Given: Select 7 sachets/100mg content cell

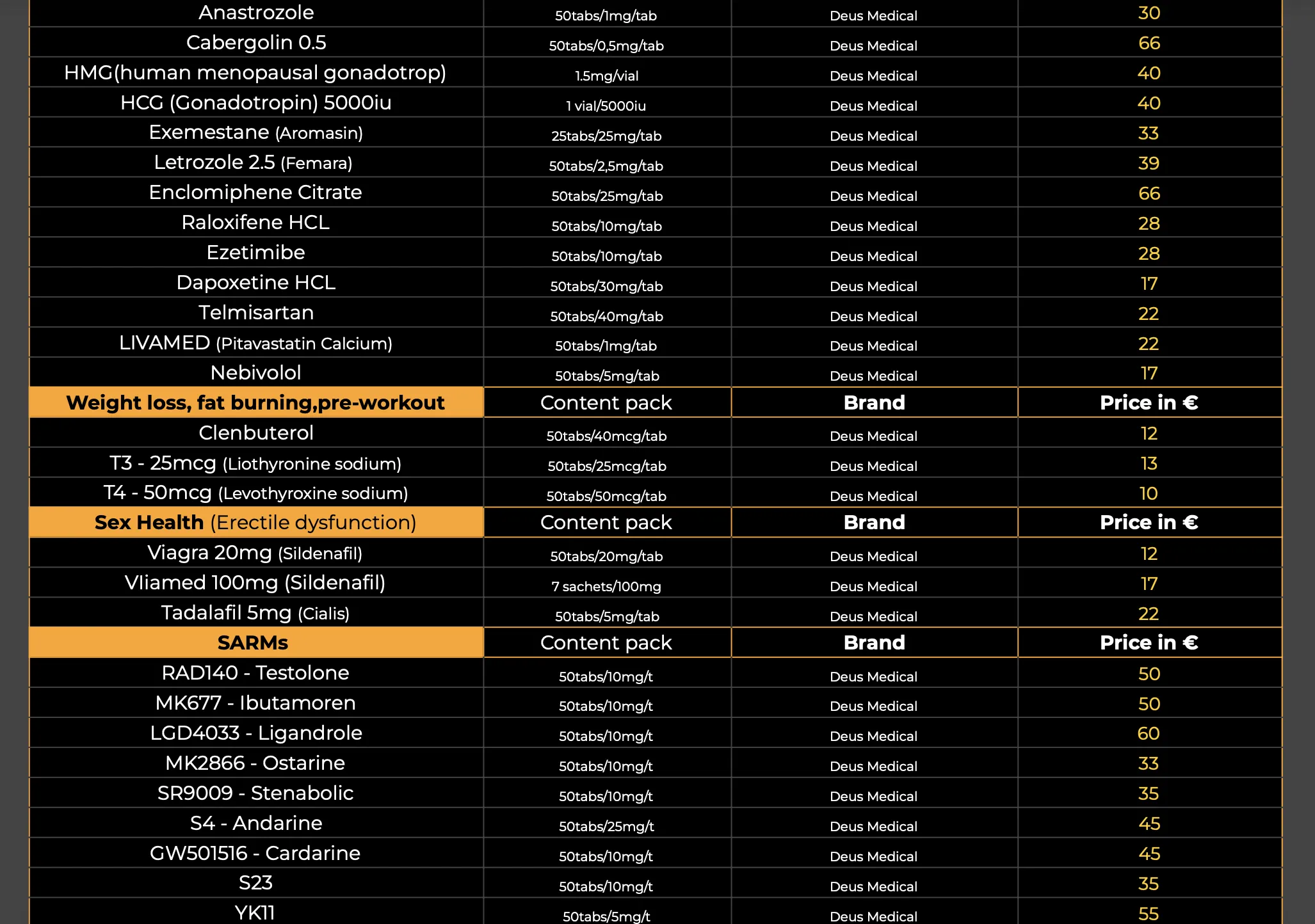Looking at the screenshot, I should [606, 587].
